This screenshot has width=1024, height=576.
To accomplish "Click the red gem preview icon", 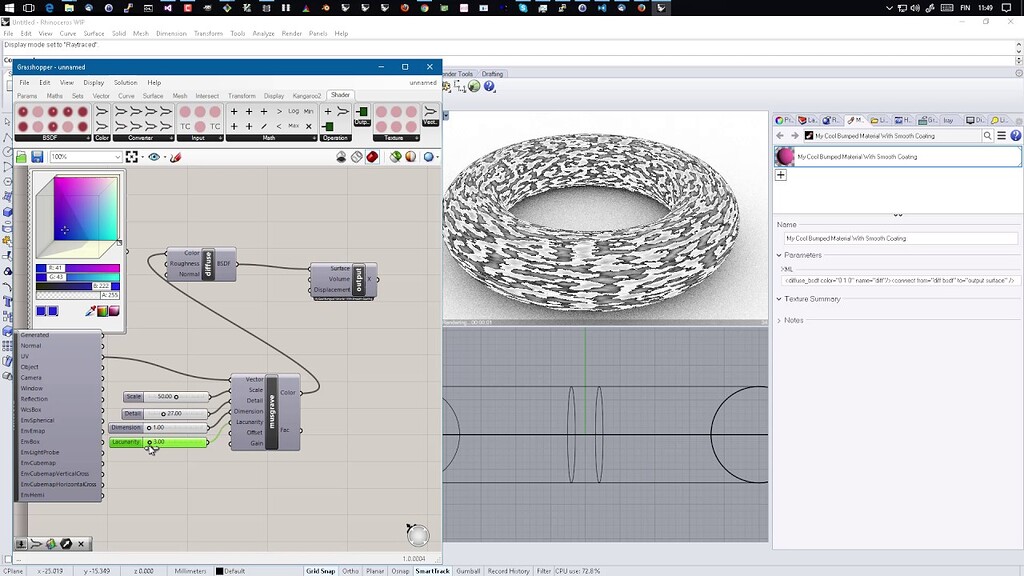I will 371,157.
